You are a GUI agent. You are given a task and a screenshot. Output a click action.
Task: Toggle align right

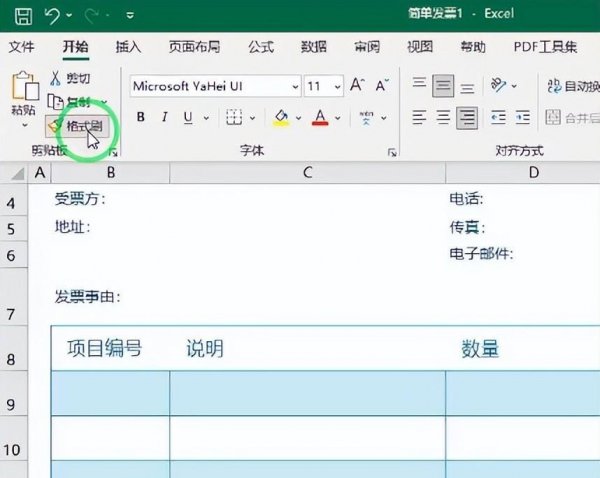pyautogui.click(x=467, y=117)
